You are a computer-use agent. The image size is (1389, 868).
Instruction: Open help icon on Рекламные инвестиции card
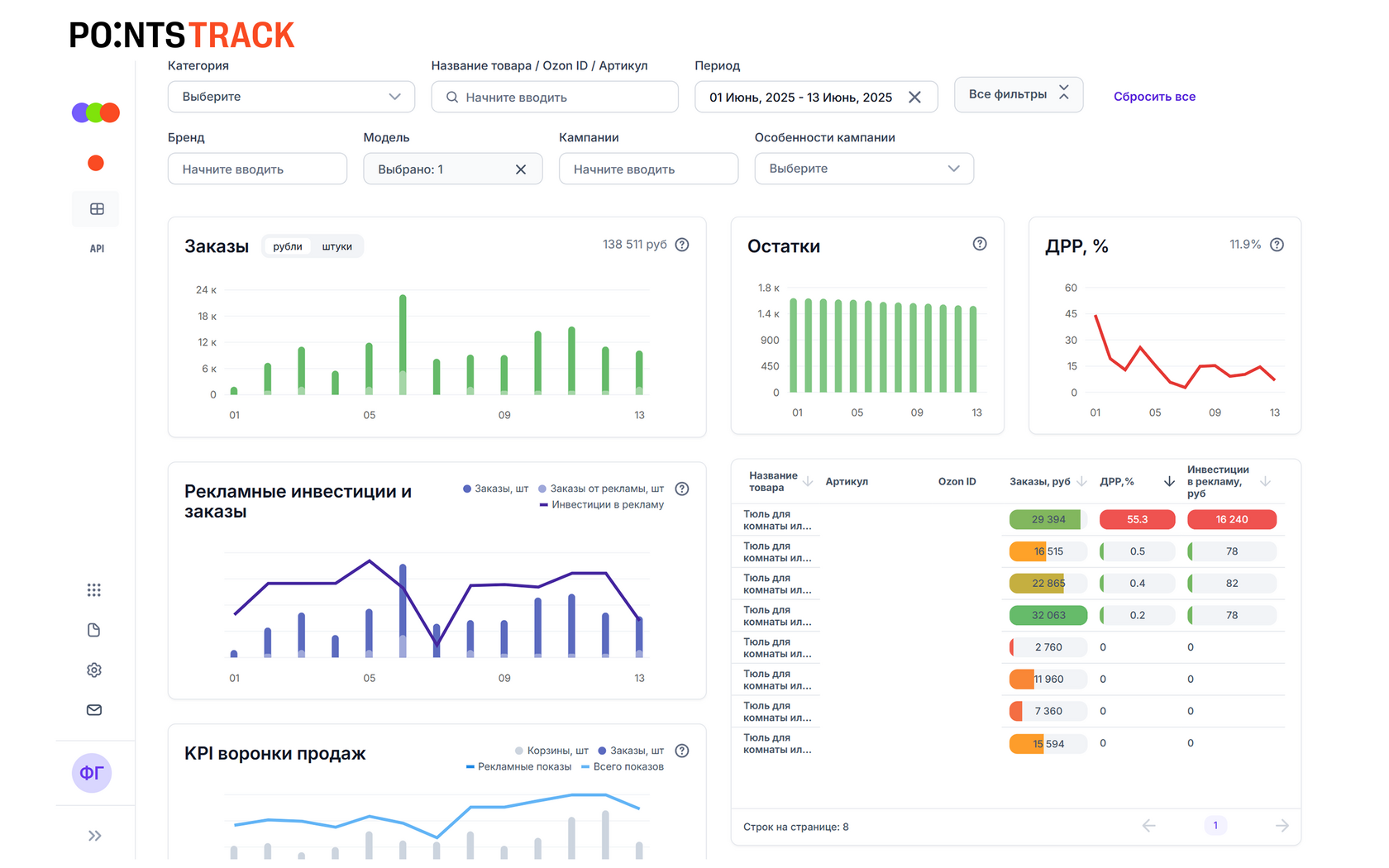[x=682, y=489]
